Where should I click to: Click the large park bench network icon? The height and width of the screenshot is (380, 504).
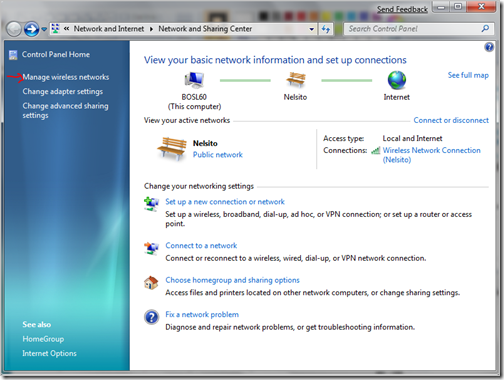172,148
